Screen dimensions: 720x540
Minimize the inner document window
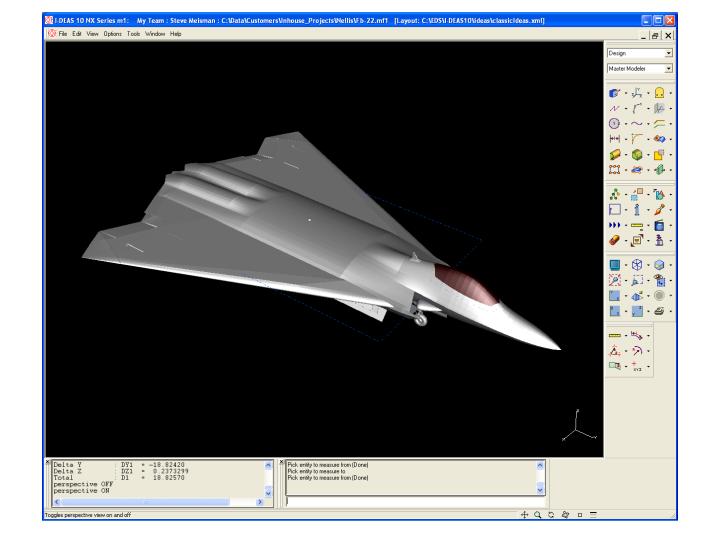[x=643, y=36]
